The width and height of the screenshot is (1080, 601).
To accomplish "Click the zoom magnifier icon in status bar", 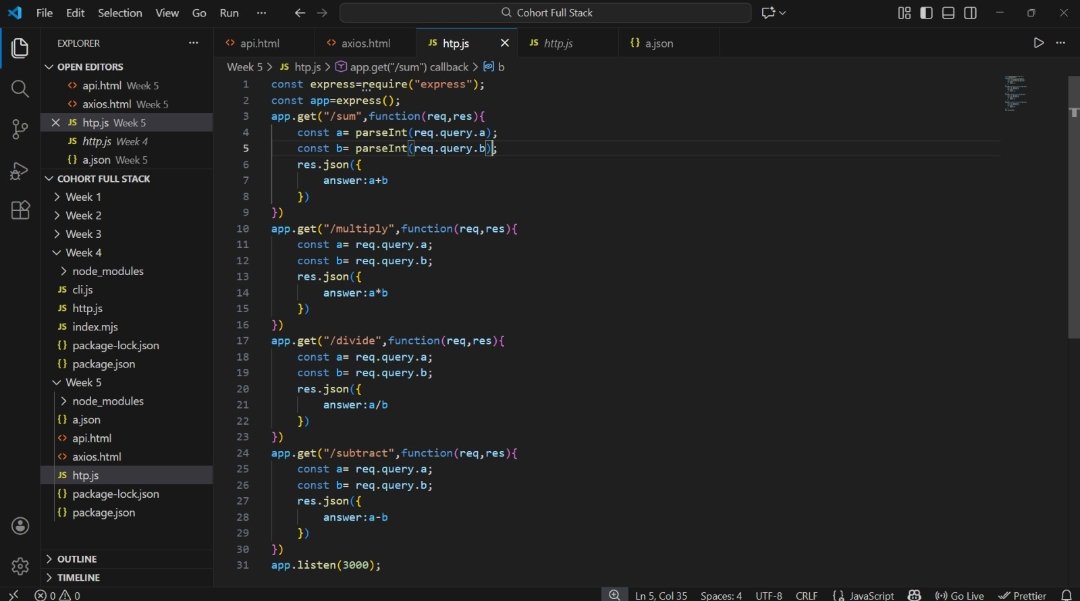I will [x=614, y=595].
